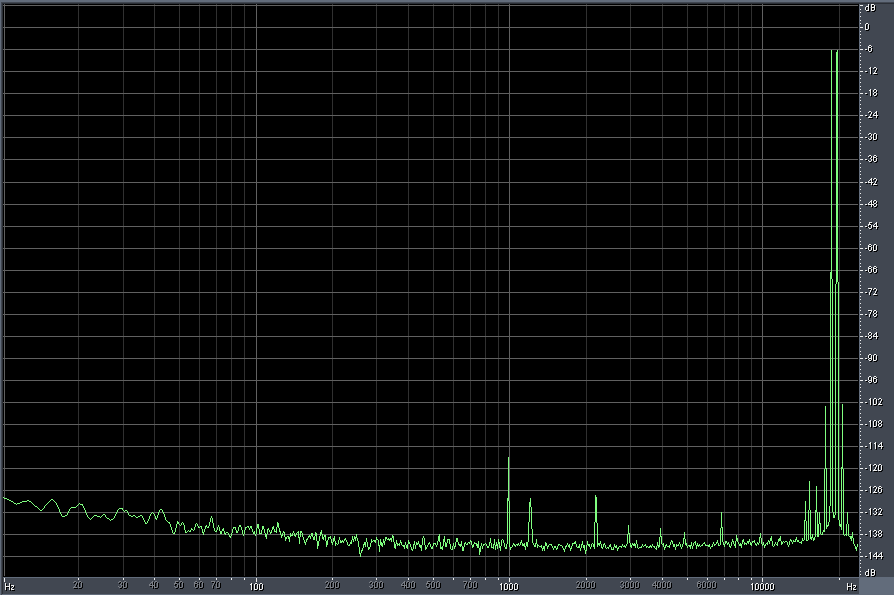Click the 100 Hz frequency axis label

click(x=256, y=586)
